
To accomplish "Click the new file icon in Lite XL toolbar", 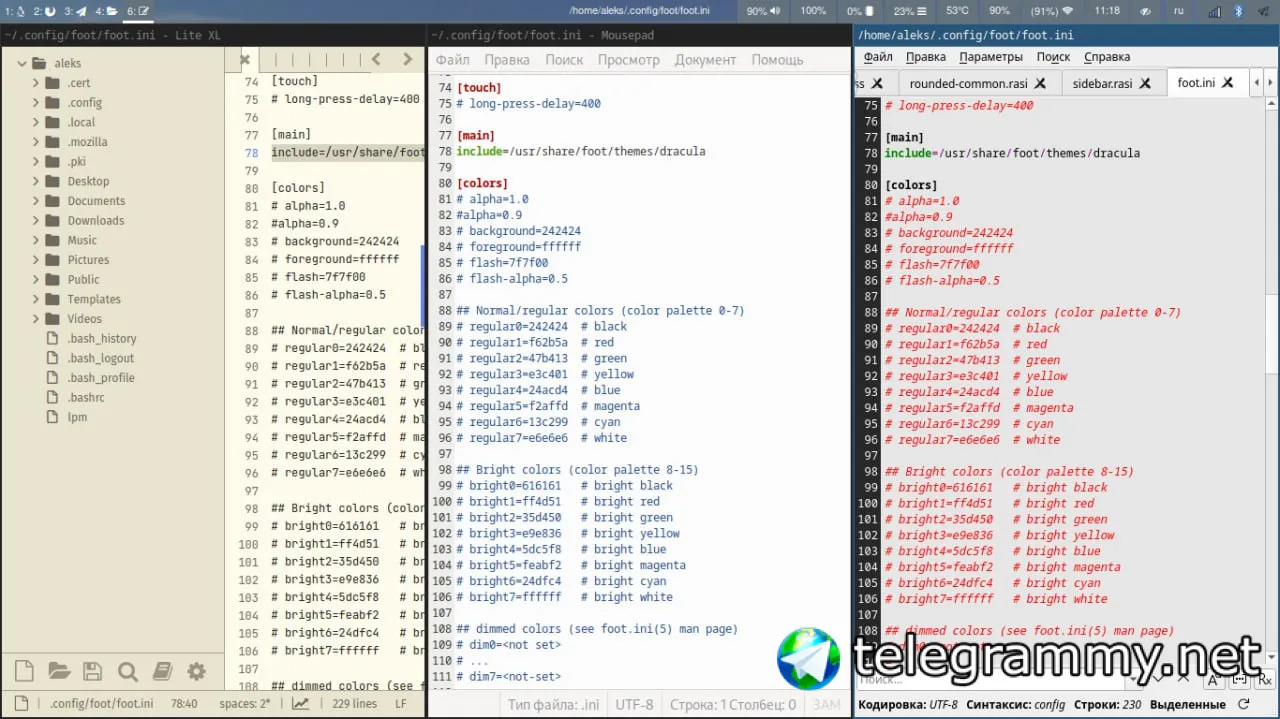I will tap(25, 671).
